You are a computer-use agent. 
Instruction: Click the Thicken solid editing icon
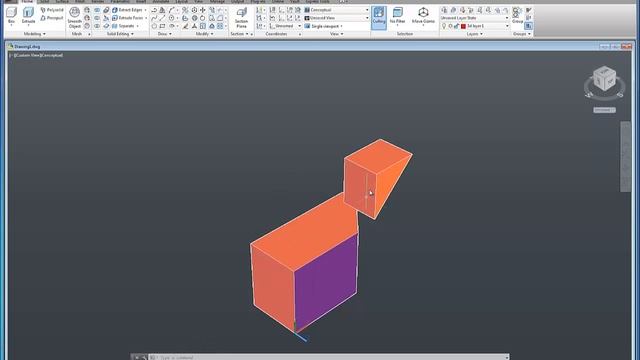pos(106,26)
